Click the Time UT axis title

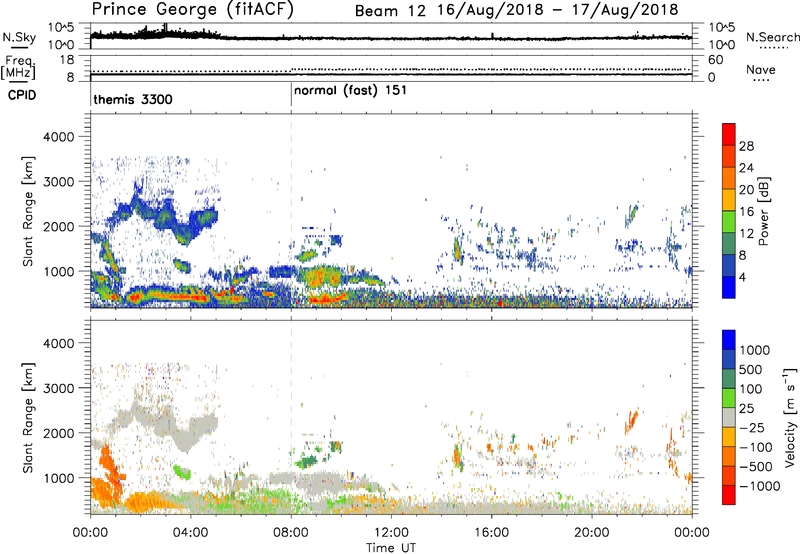click(391, 548)
